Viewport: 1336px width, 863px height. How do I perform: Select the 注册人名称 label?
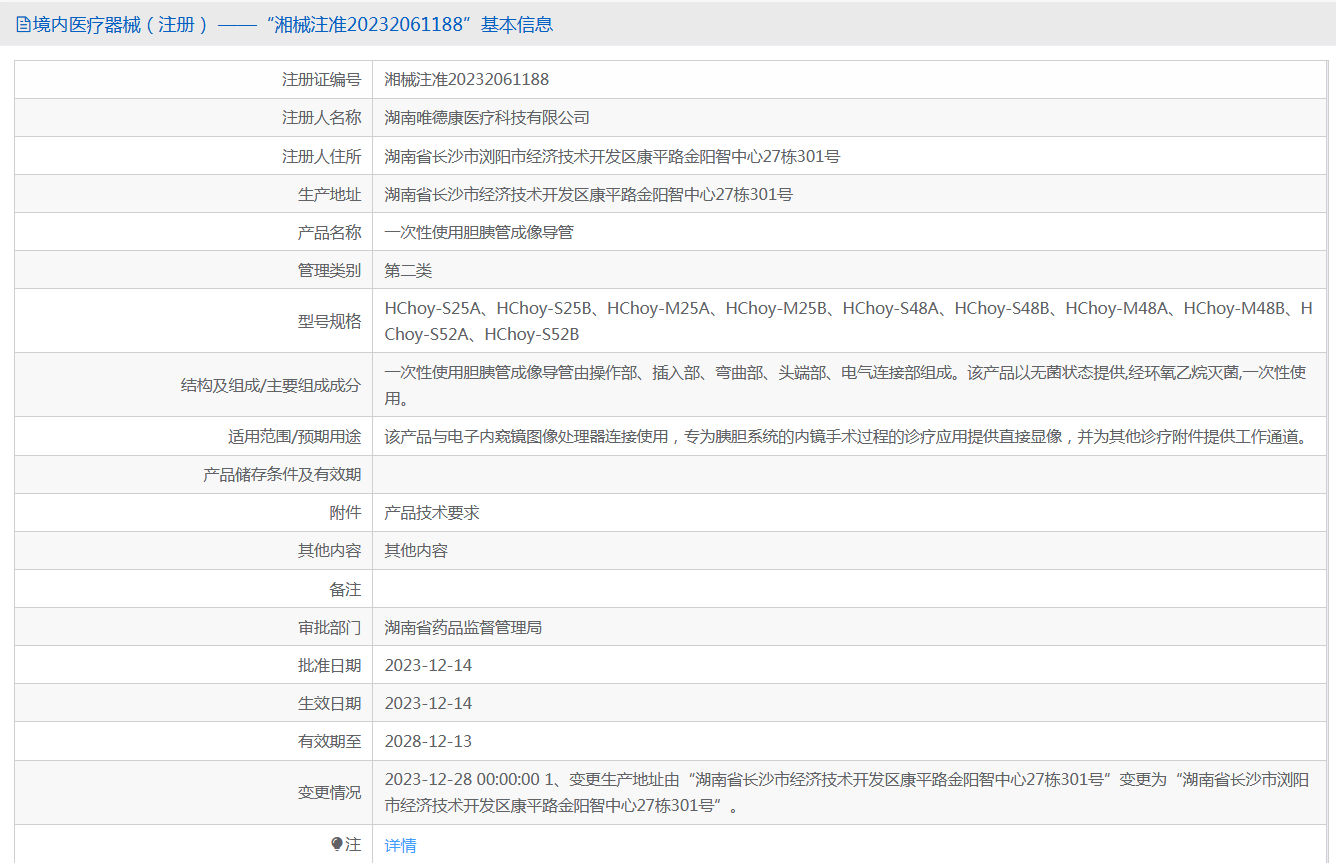322,118
